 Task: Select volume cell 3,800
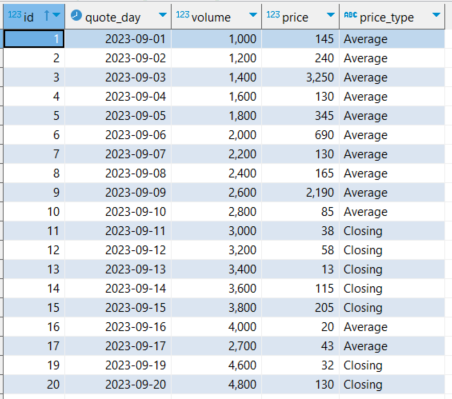(217, 308)
